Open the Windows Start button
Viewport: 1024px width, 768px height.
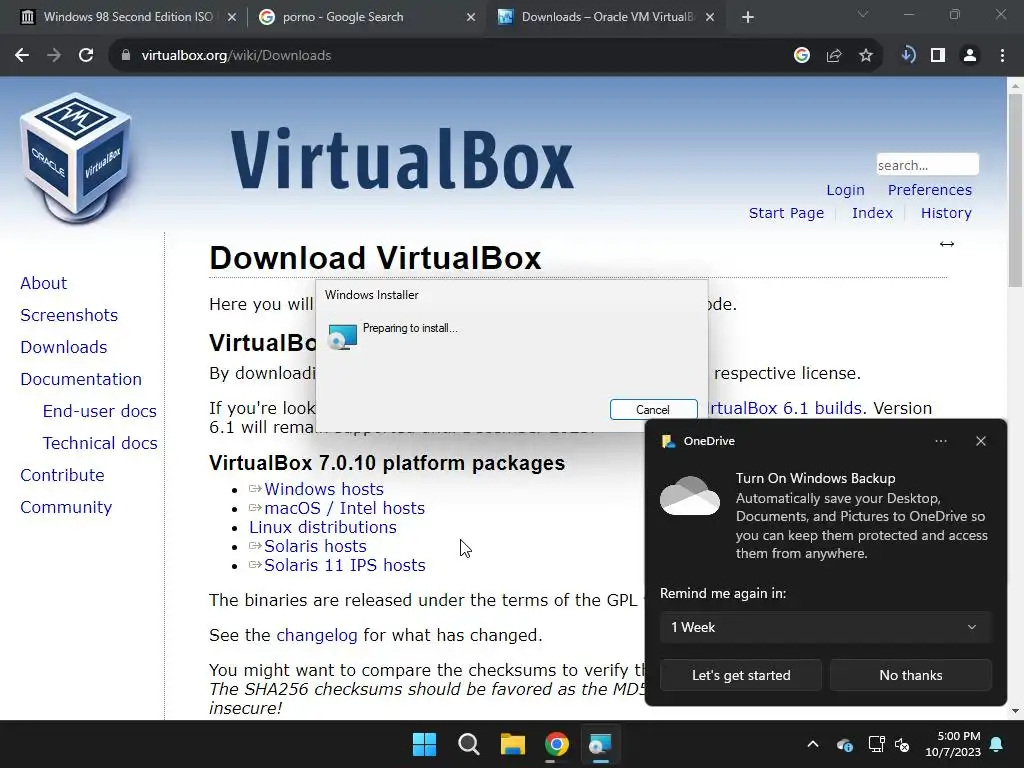424,744
